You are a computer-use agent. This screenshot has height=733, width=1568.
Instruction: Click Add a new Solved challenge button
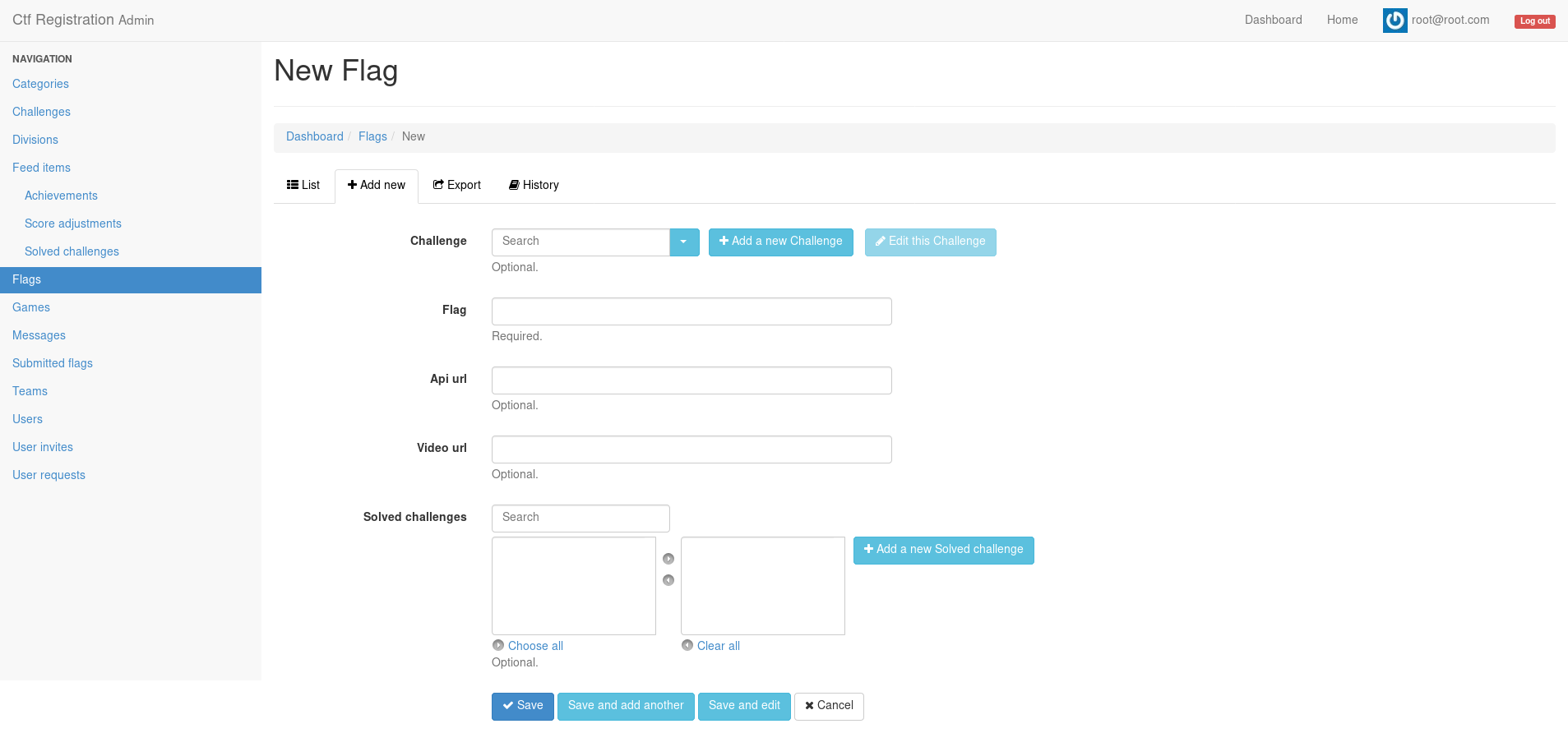point(944,550)
